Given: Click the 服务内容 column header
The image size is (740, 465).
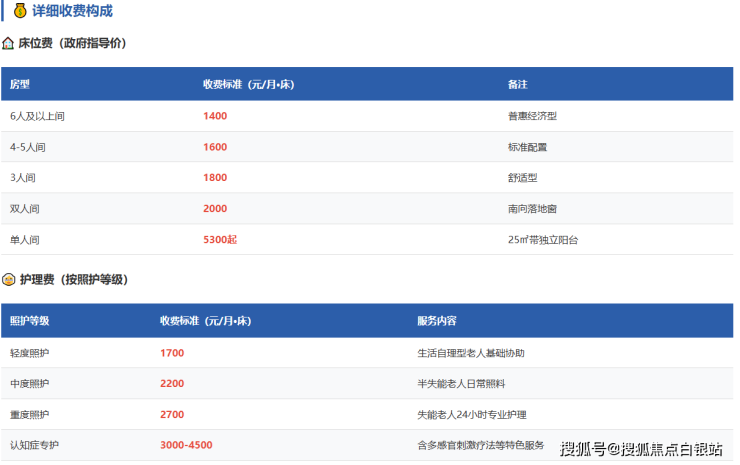Looking at the screenshot, I should point(437,321).
